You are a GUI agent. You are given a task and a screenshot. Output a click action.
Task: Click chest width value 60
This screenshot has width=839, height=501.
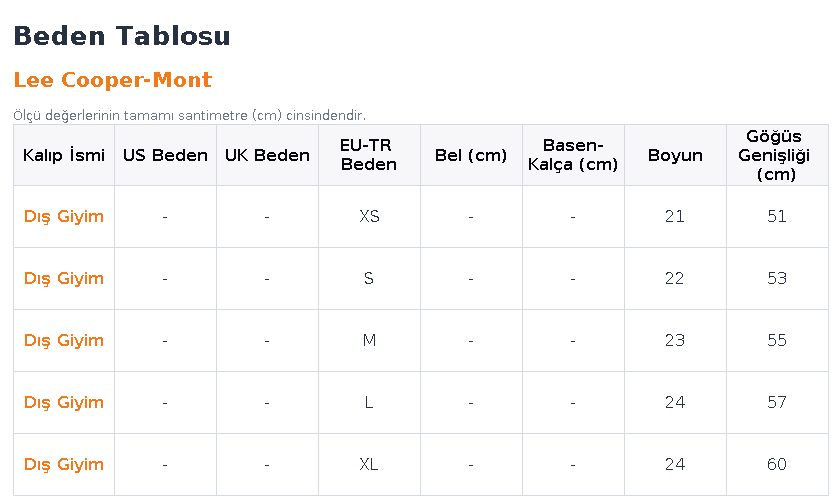777,465
